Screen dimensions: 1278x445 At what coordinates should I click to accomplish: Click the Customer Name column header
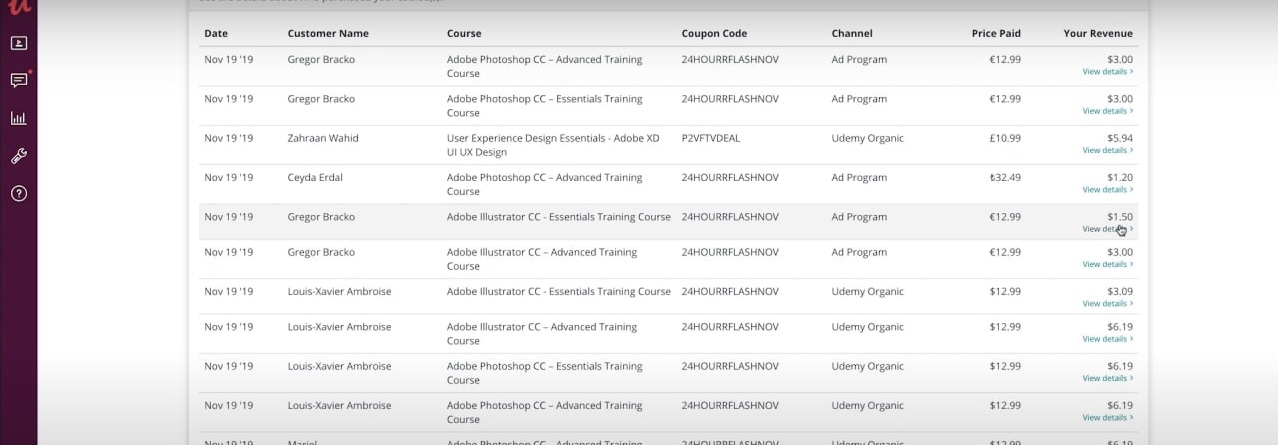(x=328, y=33)
